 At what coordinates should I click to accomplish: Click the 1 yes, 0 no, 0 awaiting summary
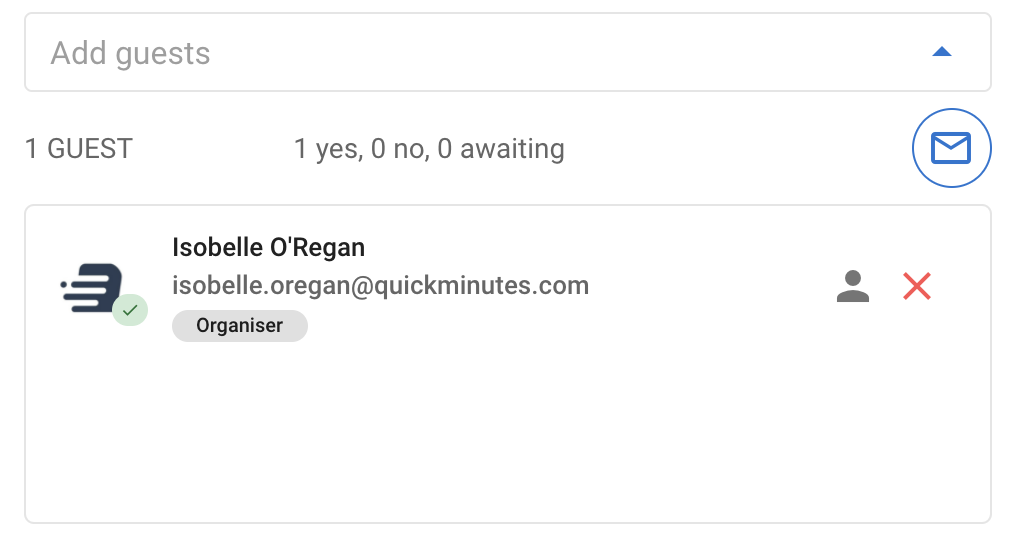429,149
